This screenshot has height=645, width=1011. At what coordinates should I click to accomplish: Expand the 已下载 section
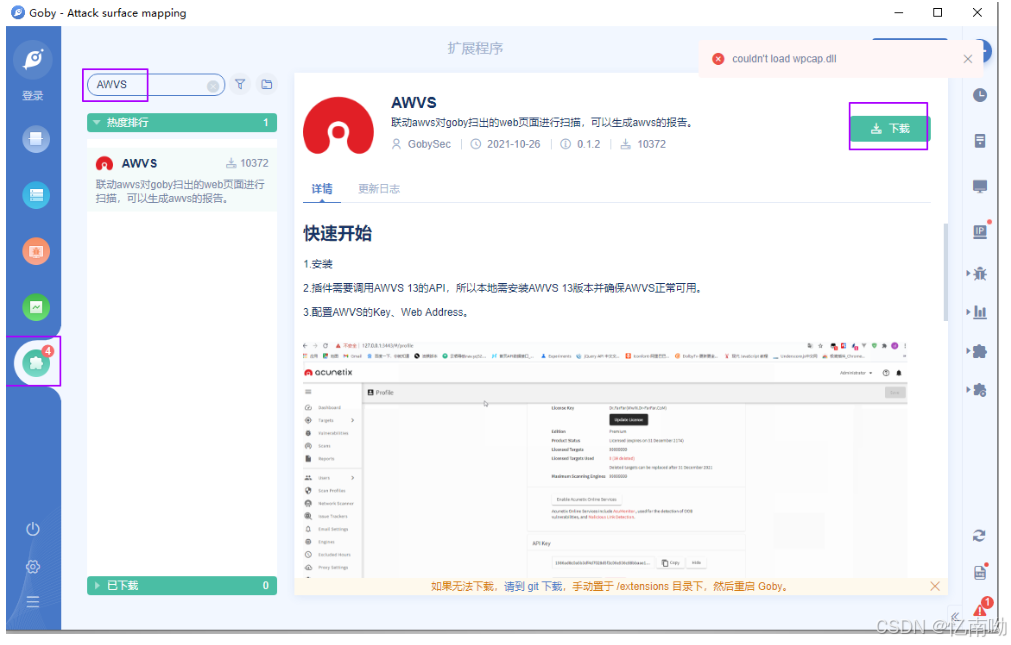(182, 586)
